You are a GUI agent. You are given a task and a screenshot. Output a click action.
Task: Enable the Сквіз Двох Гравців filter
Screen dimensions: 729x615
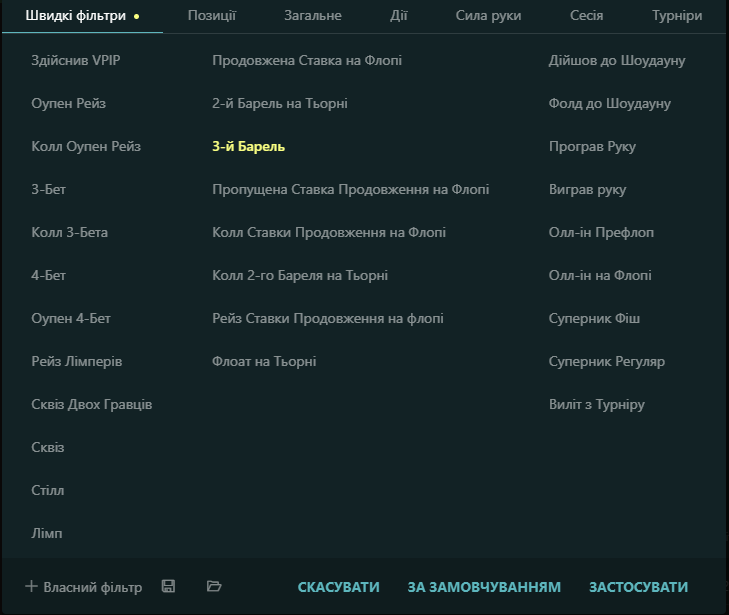(x=92, y=404)
